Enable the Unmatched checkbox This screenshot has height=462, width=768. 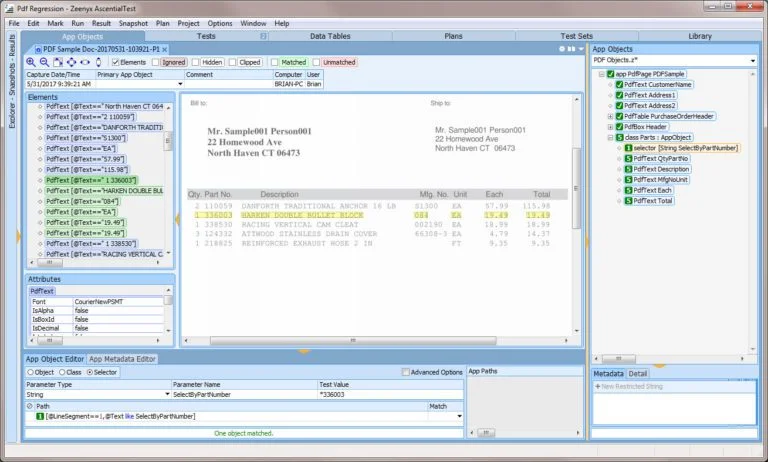316,62
